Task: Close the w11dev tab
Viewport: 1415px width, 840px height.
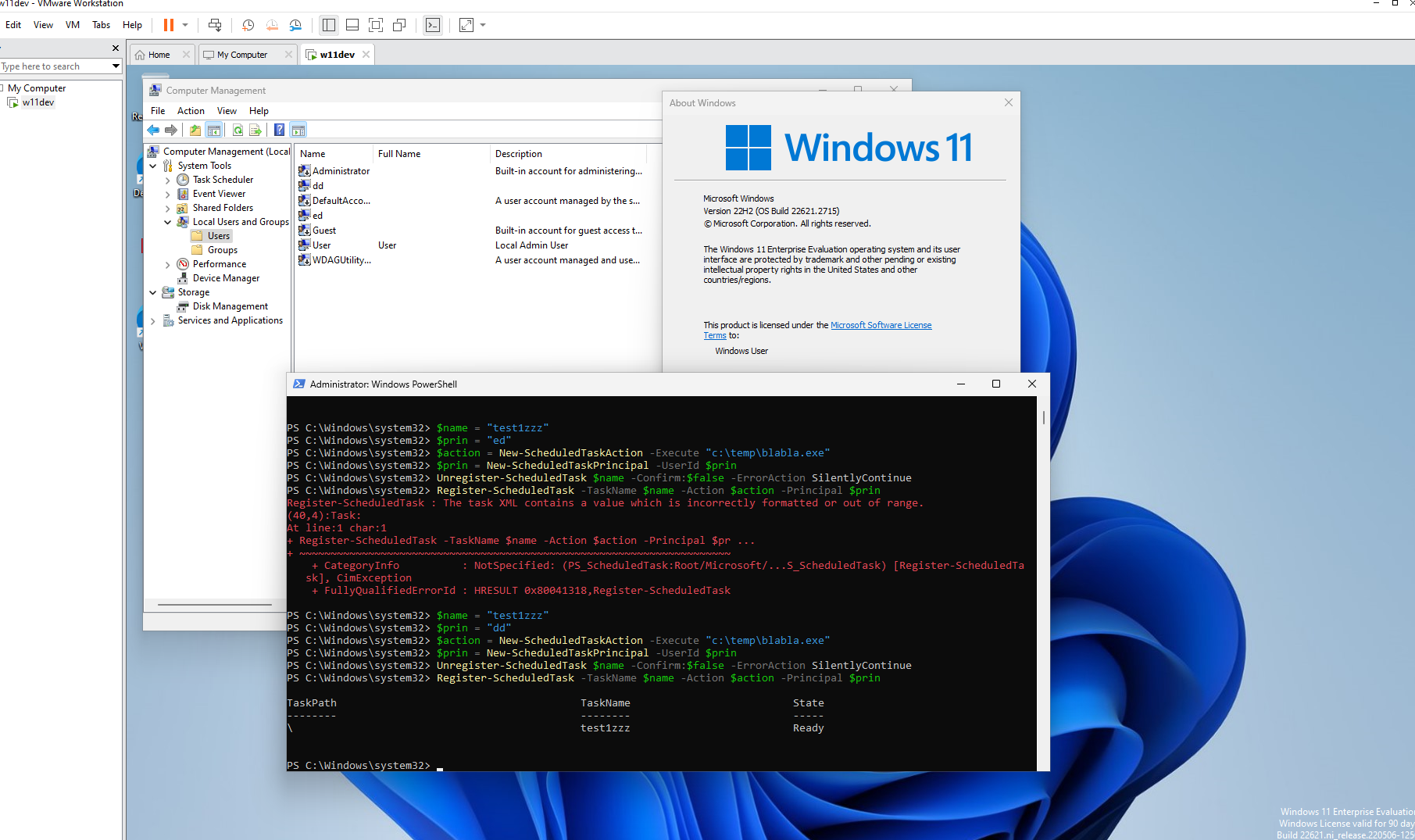Action: tap(366, 55)
